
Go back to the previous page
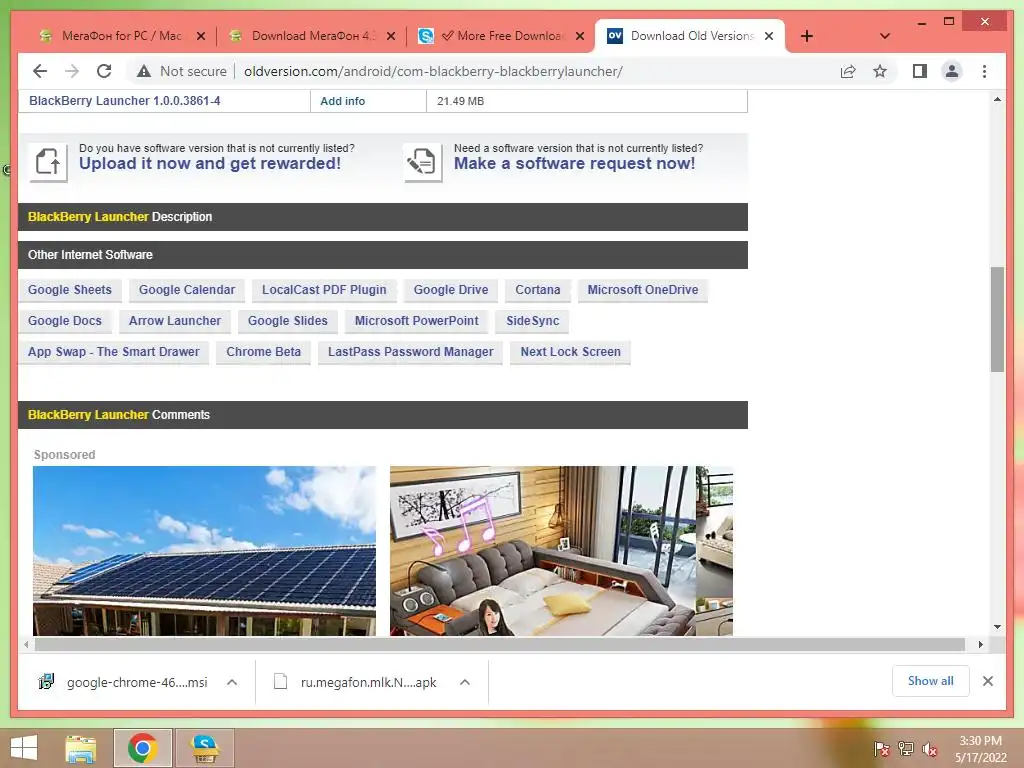40,71
